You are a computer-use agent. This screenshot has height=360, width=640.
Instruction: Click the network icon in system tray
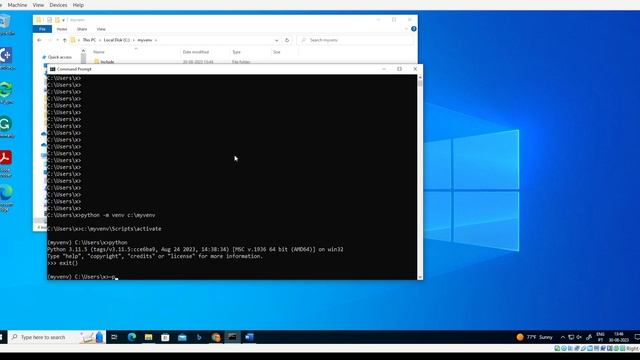pyautogui.click(x=571, y=337)
